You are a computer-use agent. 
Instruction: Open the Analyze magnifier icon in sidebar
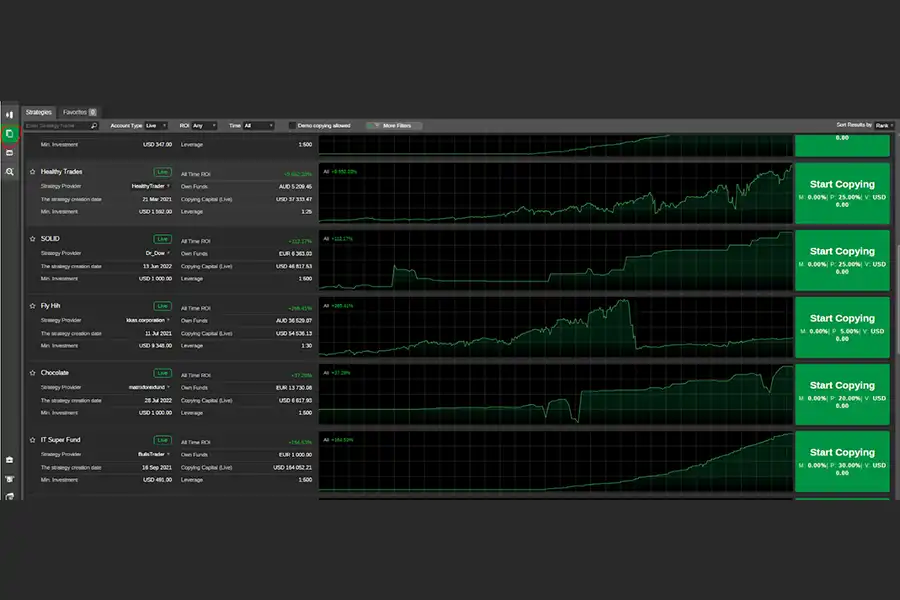pyautogui.click(x=10, y=172)
